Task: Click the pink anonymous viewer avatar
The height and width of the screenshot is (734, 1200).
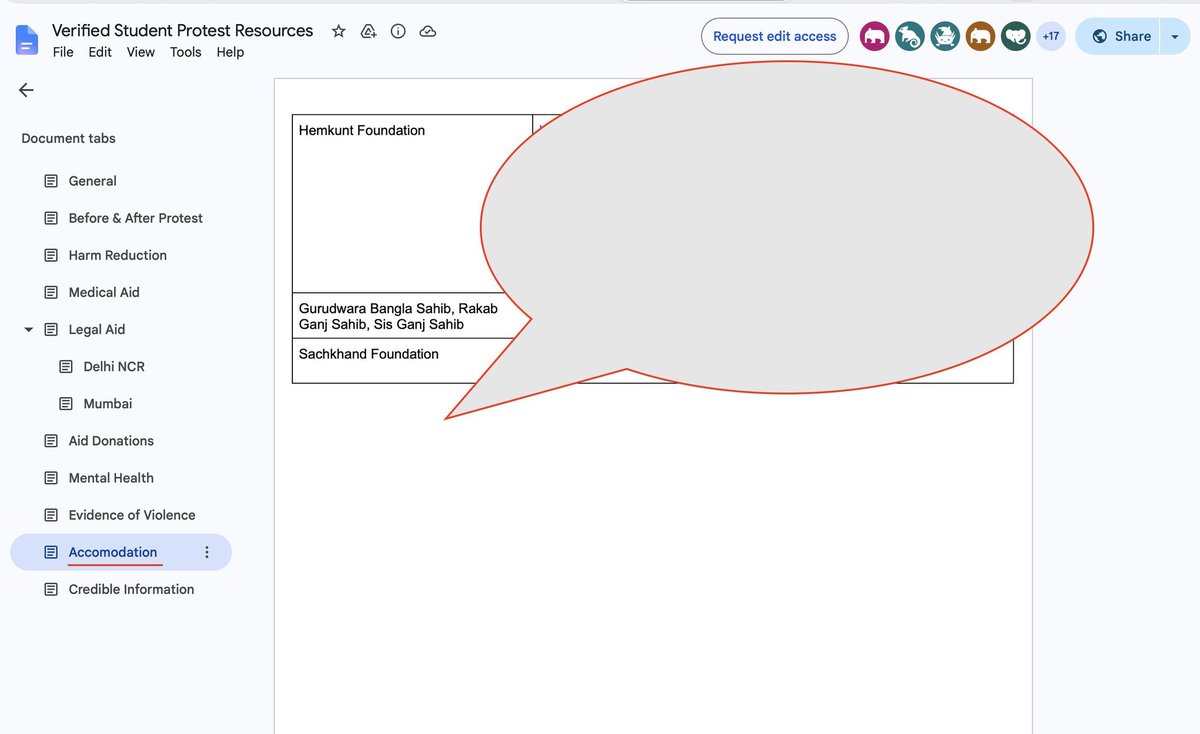Action: click(x=875, y=37)
